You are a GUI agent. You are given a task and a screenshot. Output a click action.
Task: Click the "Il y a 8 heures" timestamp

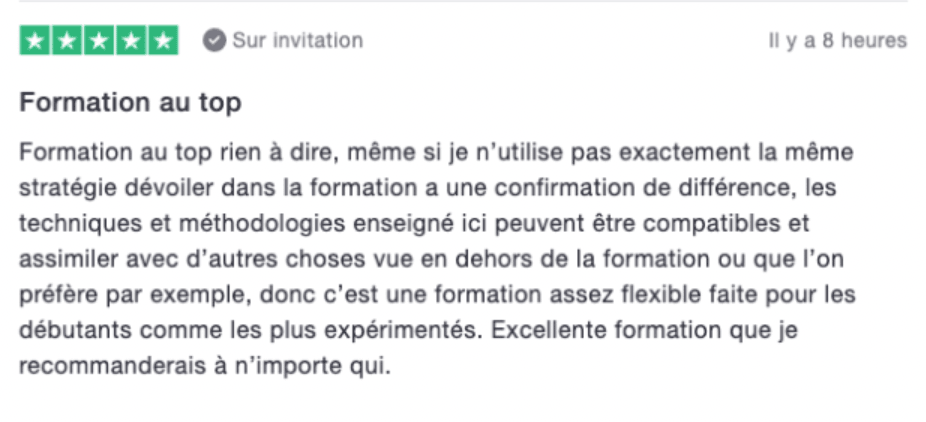(x=837, y=41)
